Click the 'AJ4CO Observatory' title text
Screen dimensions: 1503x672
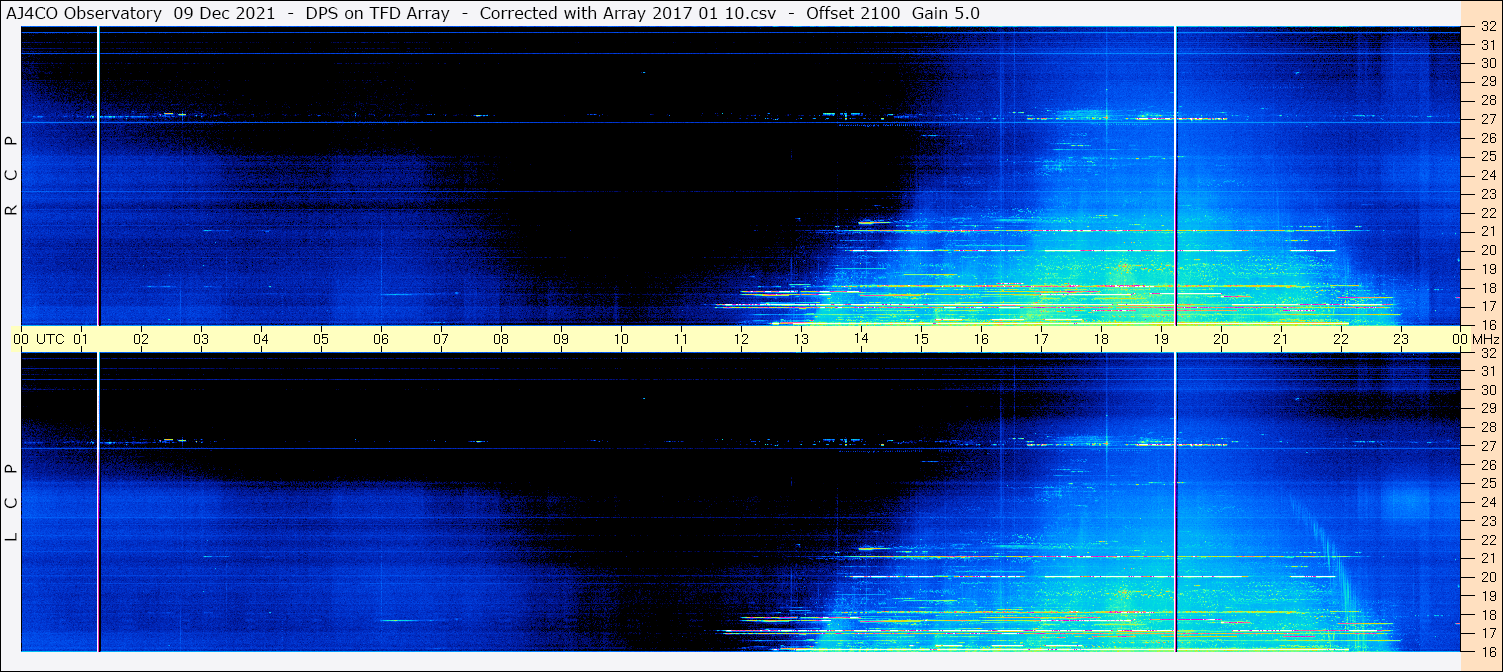83,14
